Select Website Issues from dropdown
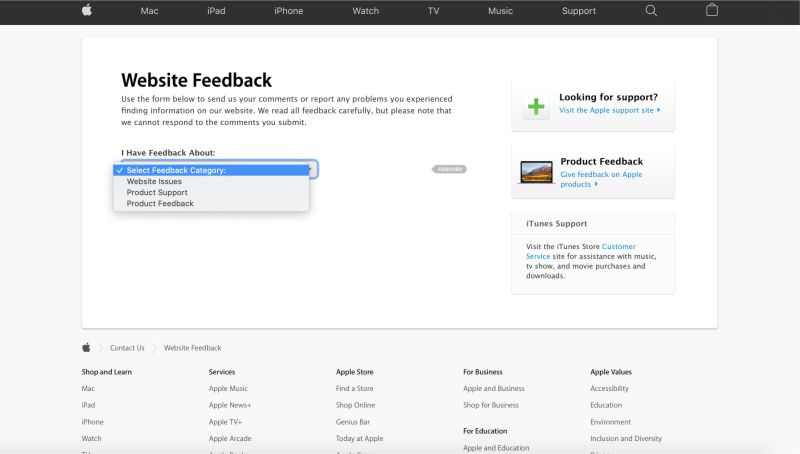Image resolution: width=800 pixels, height=454 pixels. 211,182
